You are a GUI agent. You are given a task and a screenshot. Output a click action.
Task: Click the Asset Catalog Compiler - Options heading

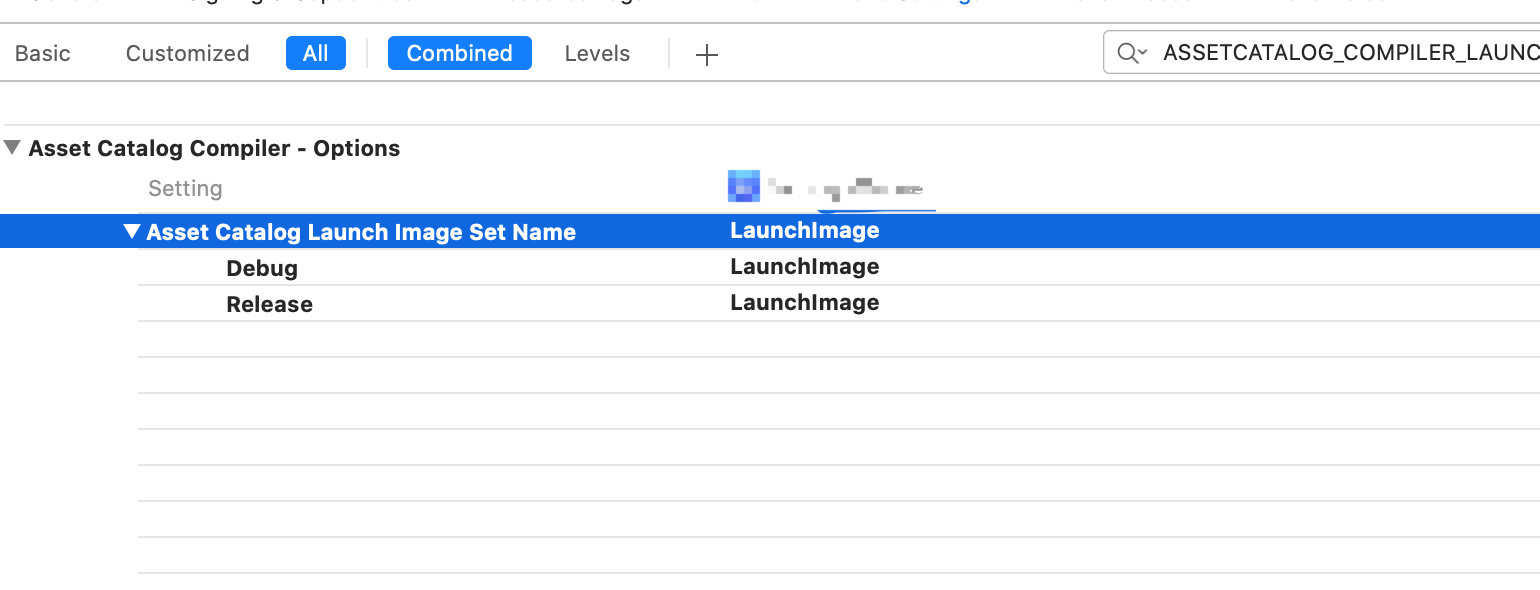click(214, 148)
